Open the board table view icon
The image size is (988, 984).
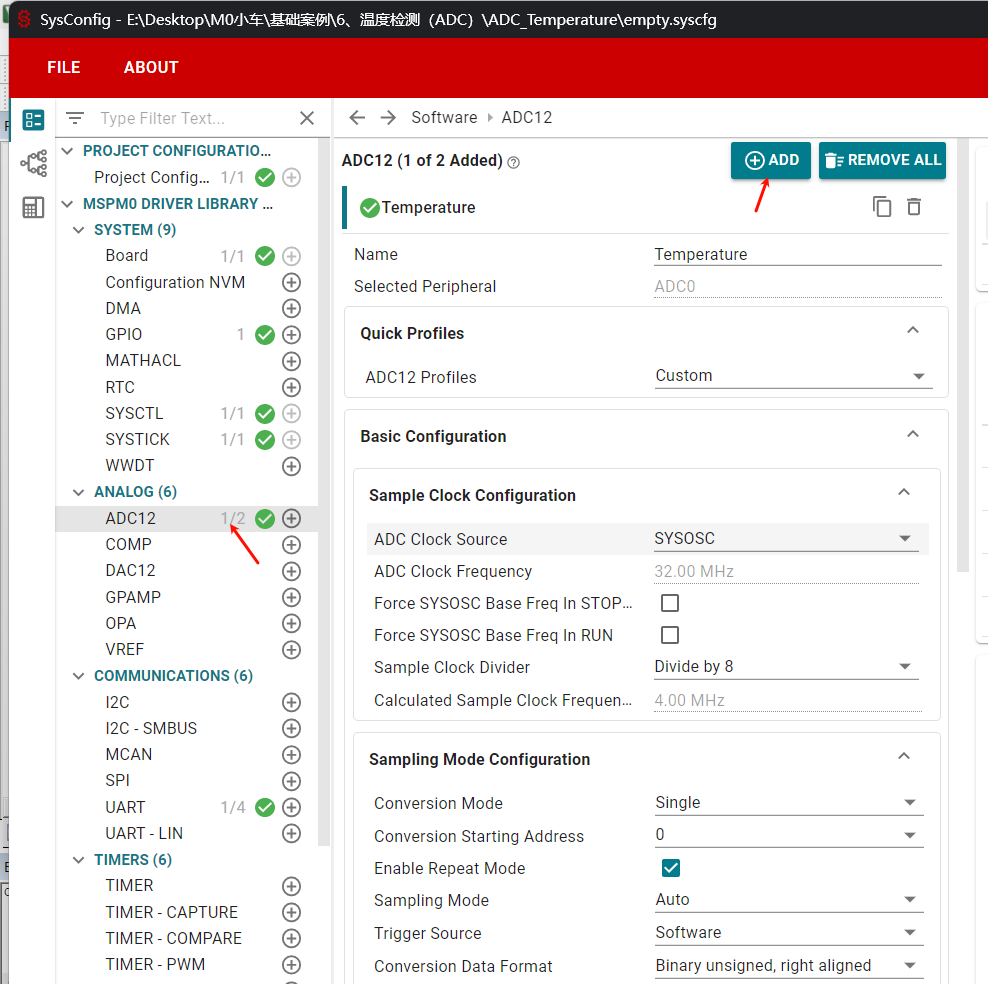click(x=33, y=207)
